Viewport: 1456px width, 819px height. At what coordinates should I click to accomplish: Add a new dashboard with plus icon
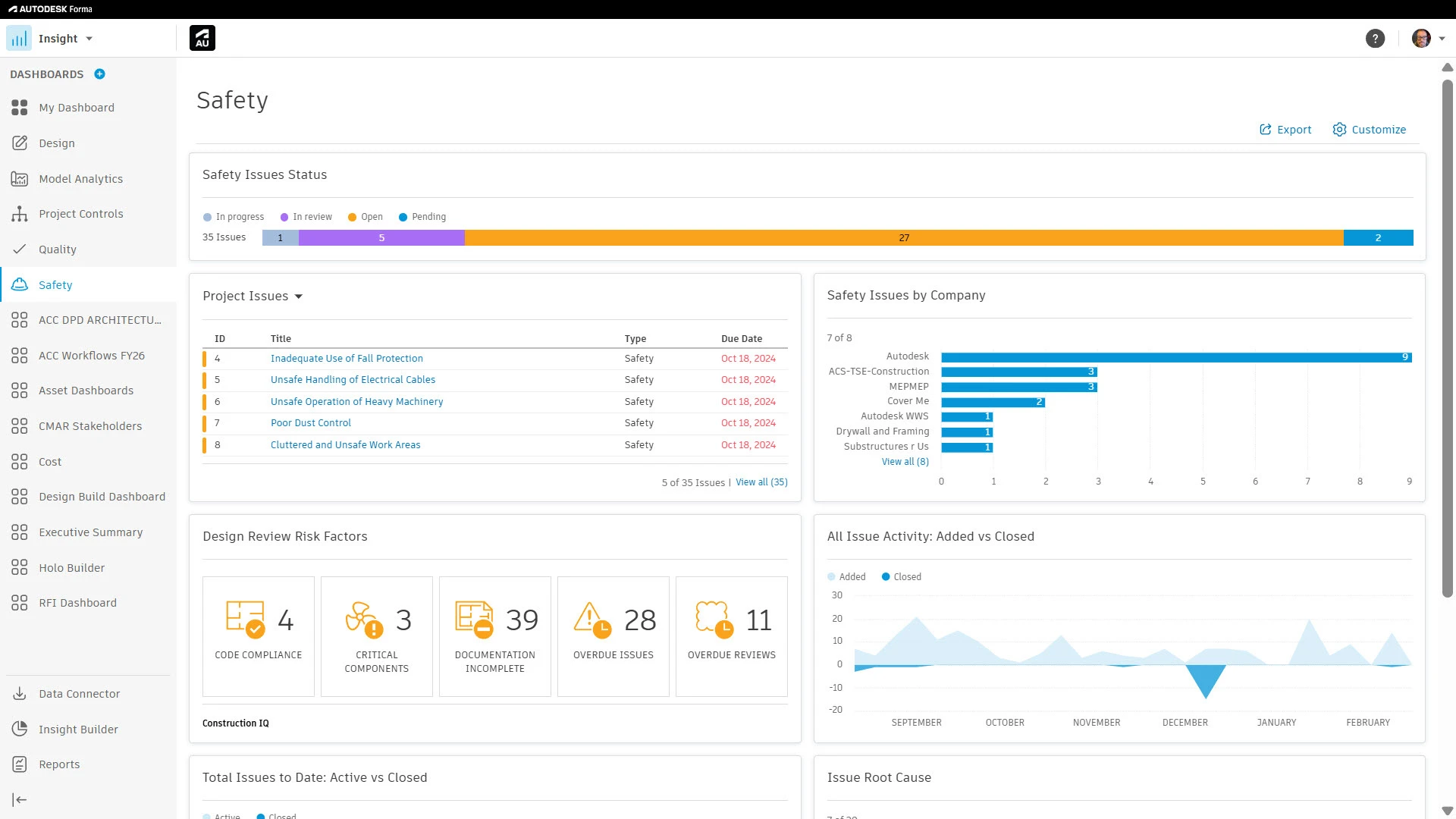[x=99, y=74]
